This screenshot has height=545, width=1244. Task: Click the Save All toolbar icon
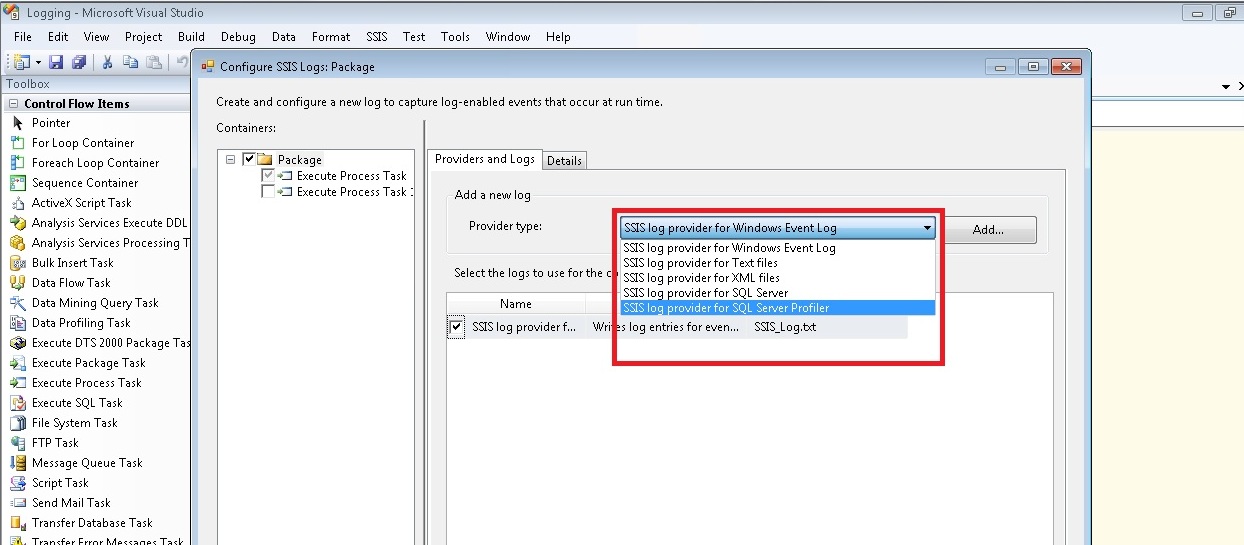coord(78,62)
